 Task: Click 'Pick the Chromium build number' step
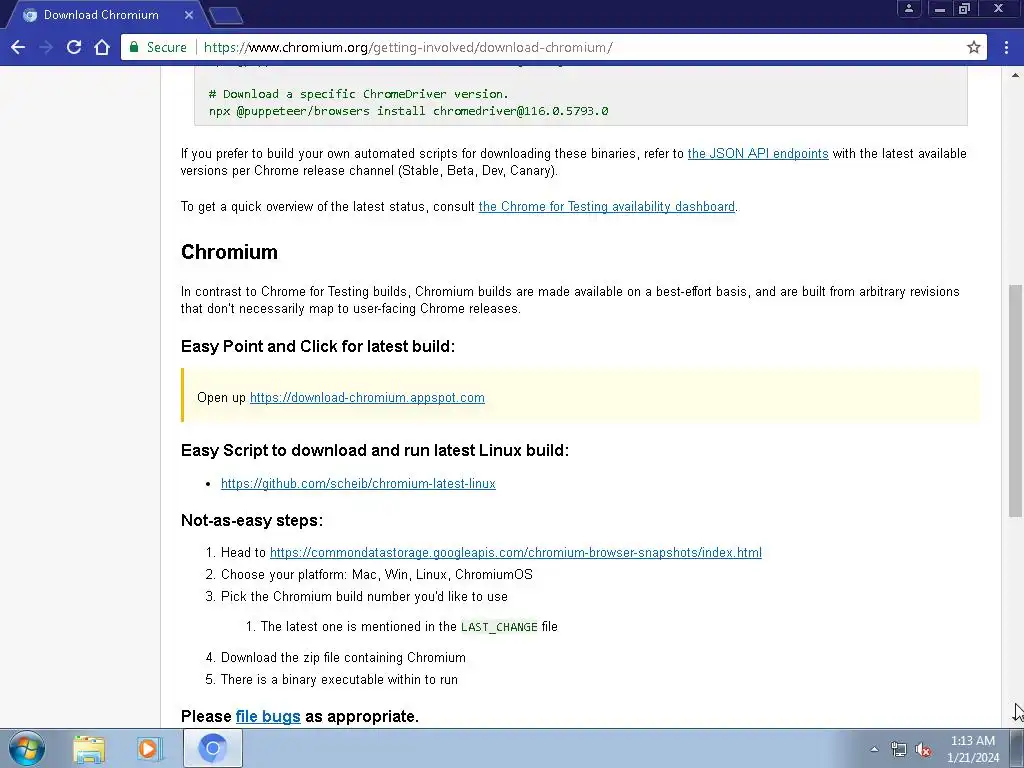(x=364, y=597)
